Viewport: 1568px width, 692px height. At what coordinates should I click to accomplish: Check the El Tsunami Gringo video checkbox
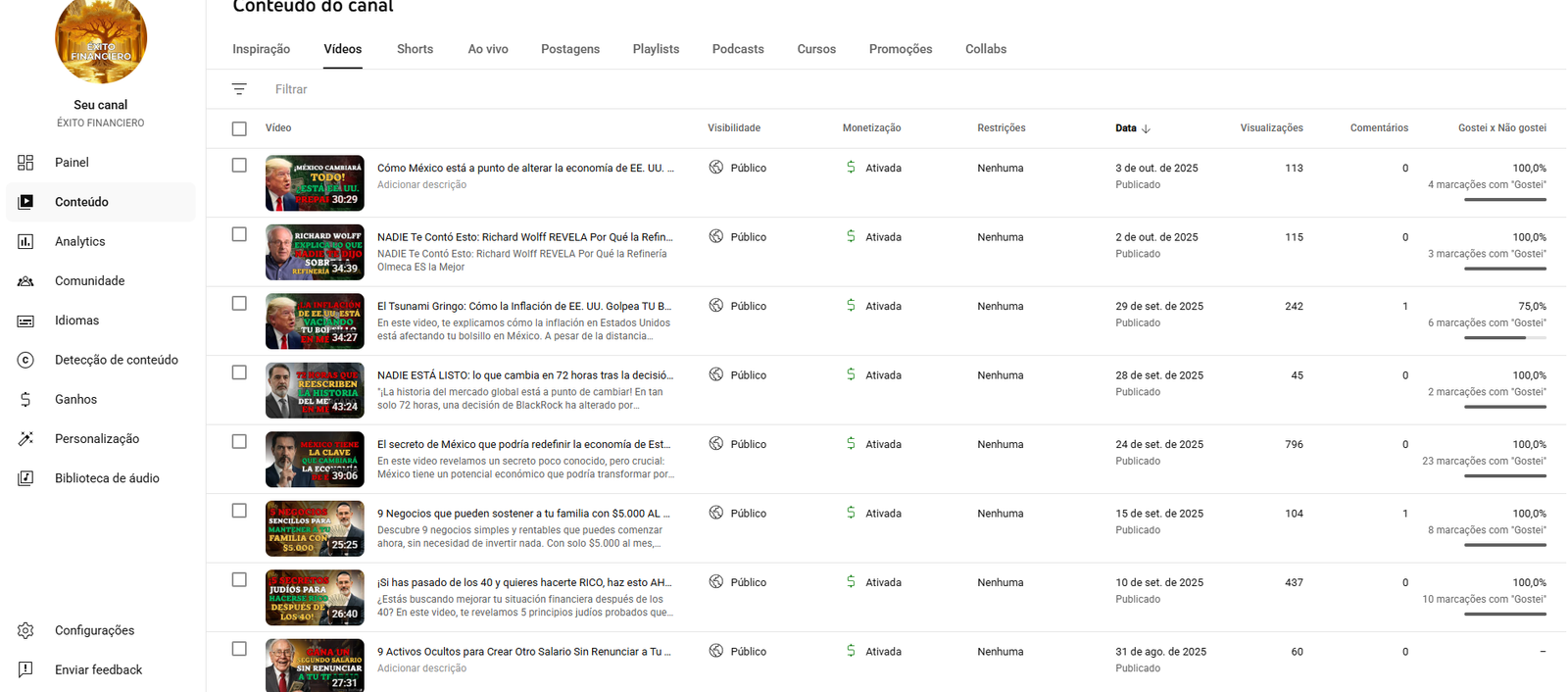(x=239, y=304)
